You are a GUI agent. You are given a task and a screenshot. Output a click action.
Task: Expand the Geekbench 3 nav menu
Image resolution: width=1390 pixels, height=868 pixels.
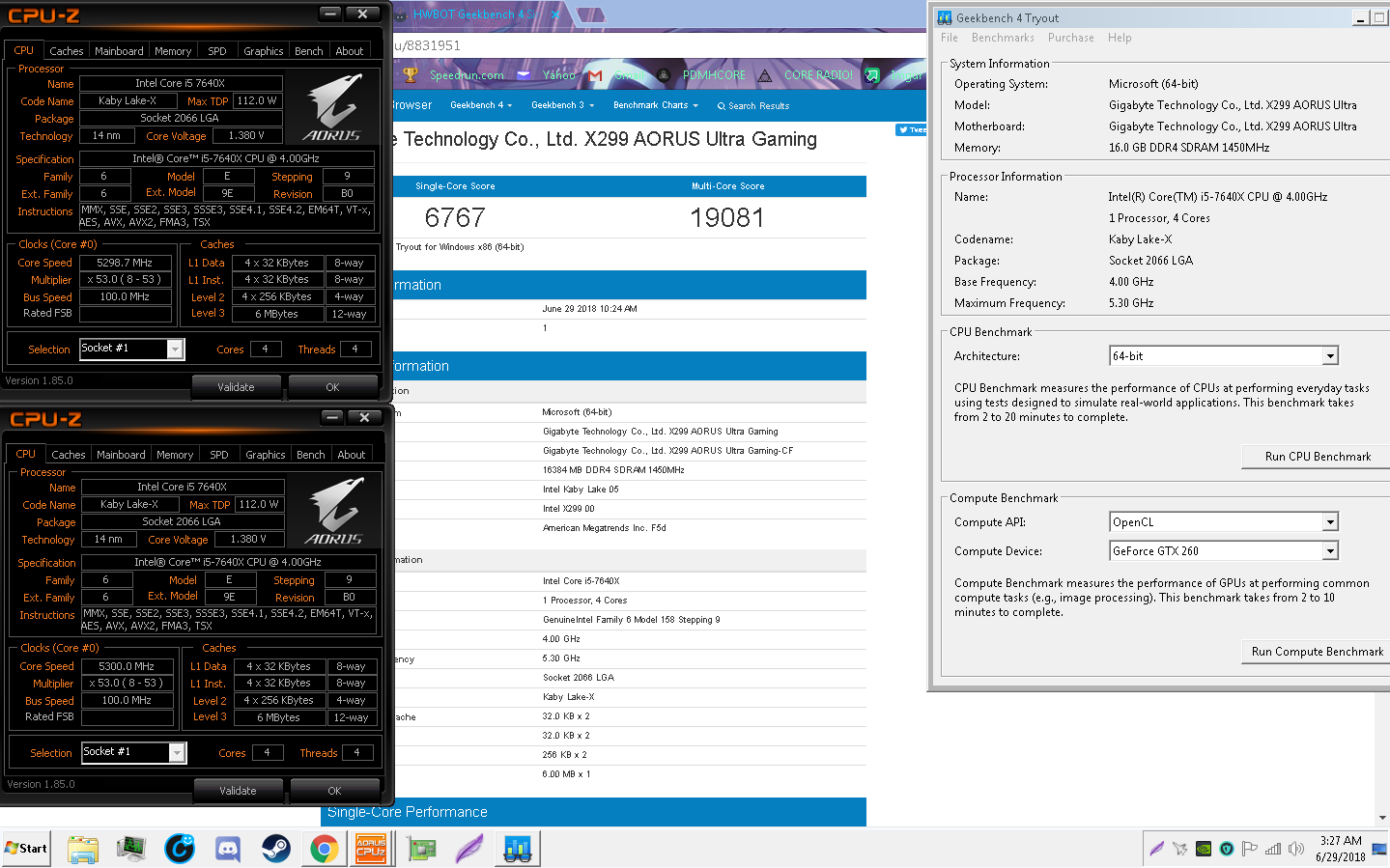pyautogui.click(x=562, y=105)
